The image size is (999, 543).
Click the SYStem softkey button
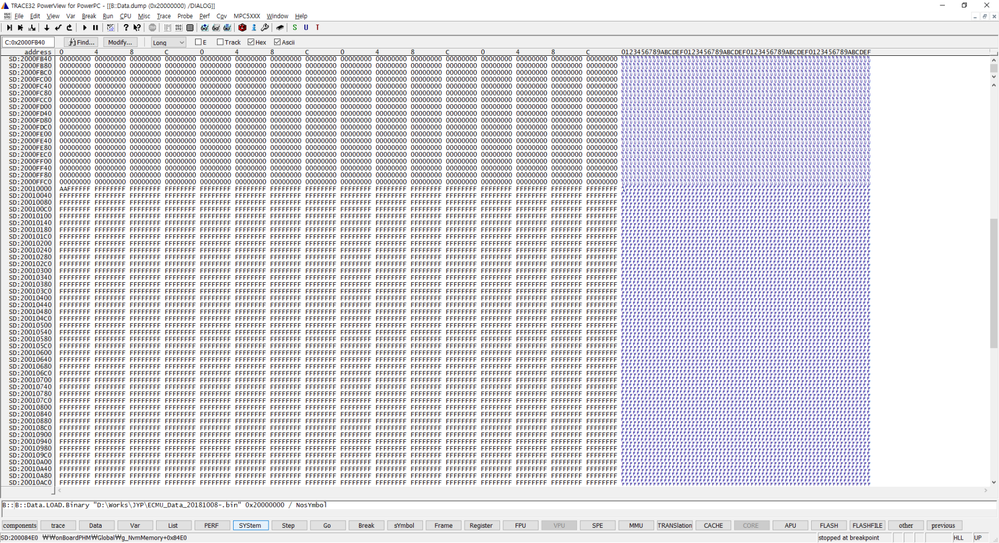250,526
